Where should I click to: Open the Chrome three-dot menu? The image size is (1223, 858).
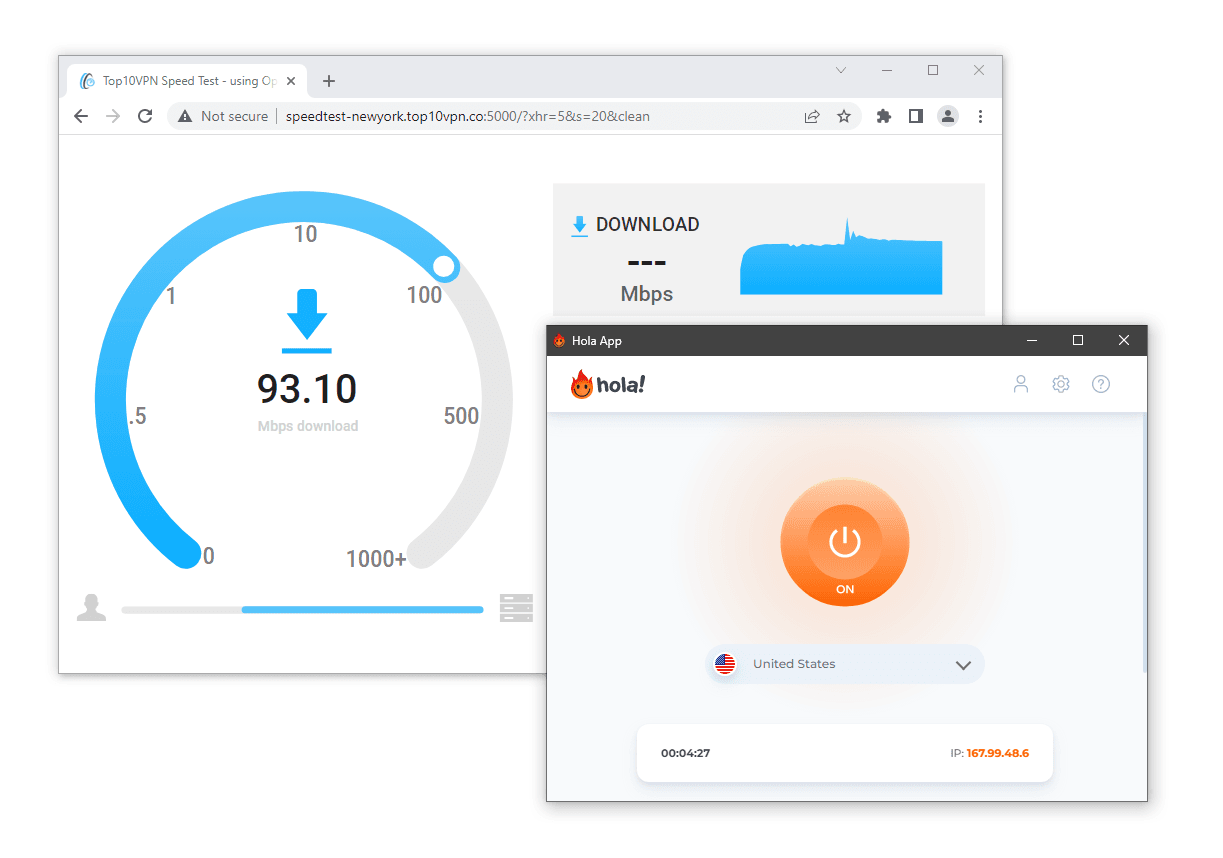point(980,116)
